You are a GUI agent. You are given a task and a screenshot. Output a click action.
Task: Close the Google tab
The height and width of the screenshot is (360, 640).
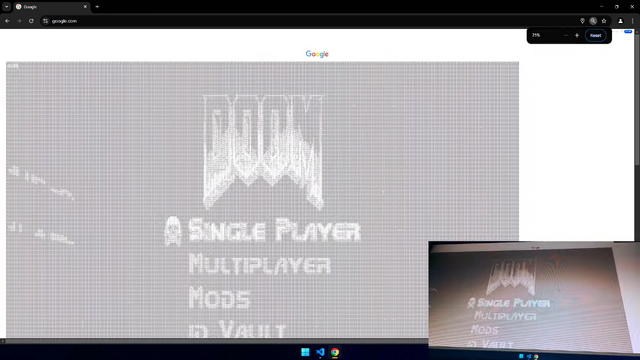tap(85, 7)
